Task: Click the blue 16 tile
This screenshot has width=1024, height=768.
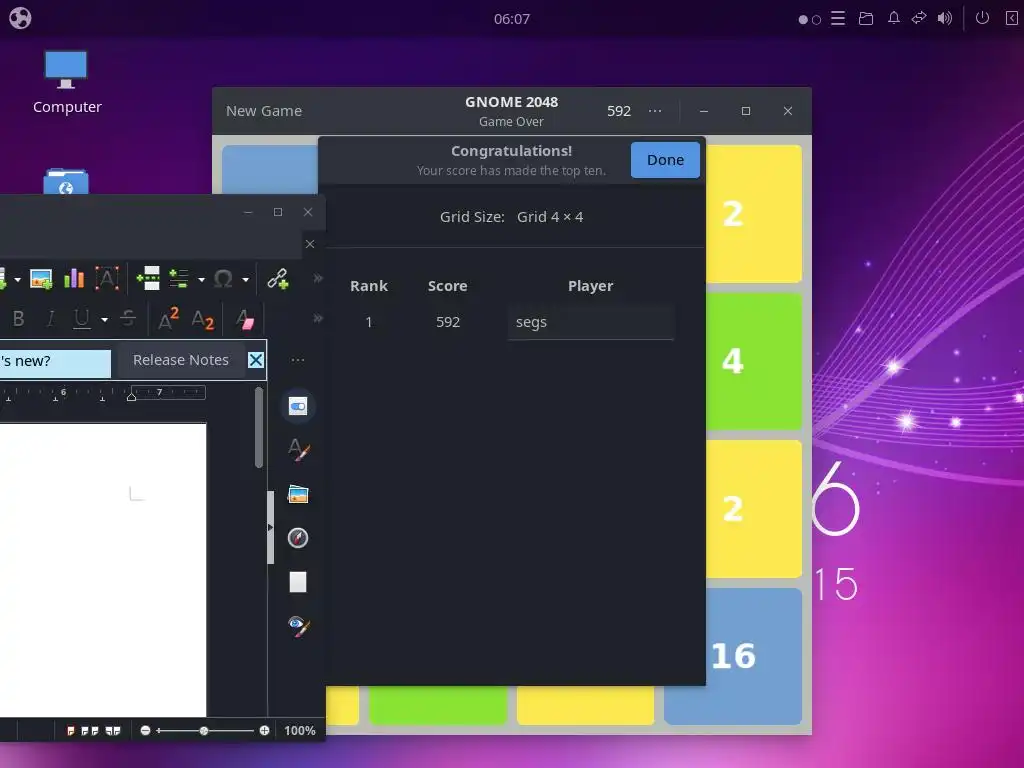Action: [x=733, y=656]
